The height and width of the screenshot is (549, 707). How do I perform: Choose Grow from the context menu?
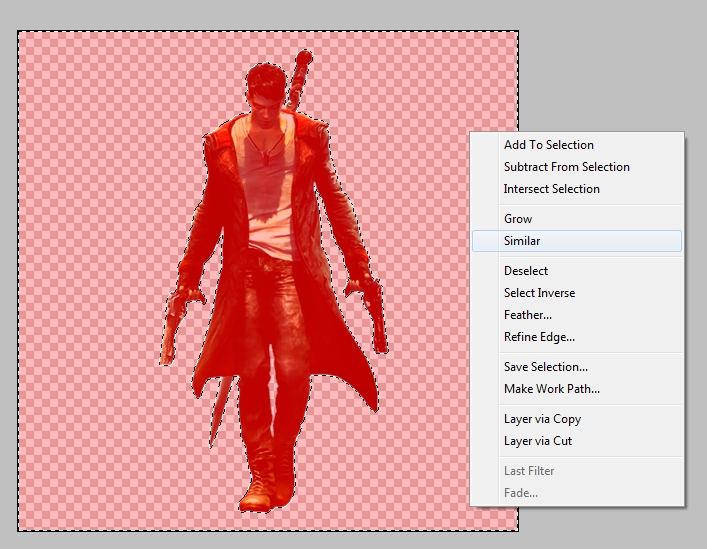[x=577, y=219]
